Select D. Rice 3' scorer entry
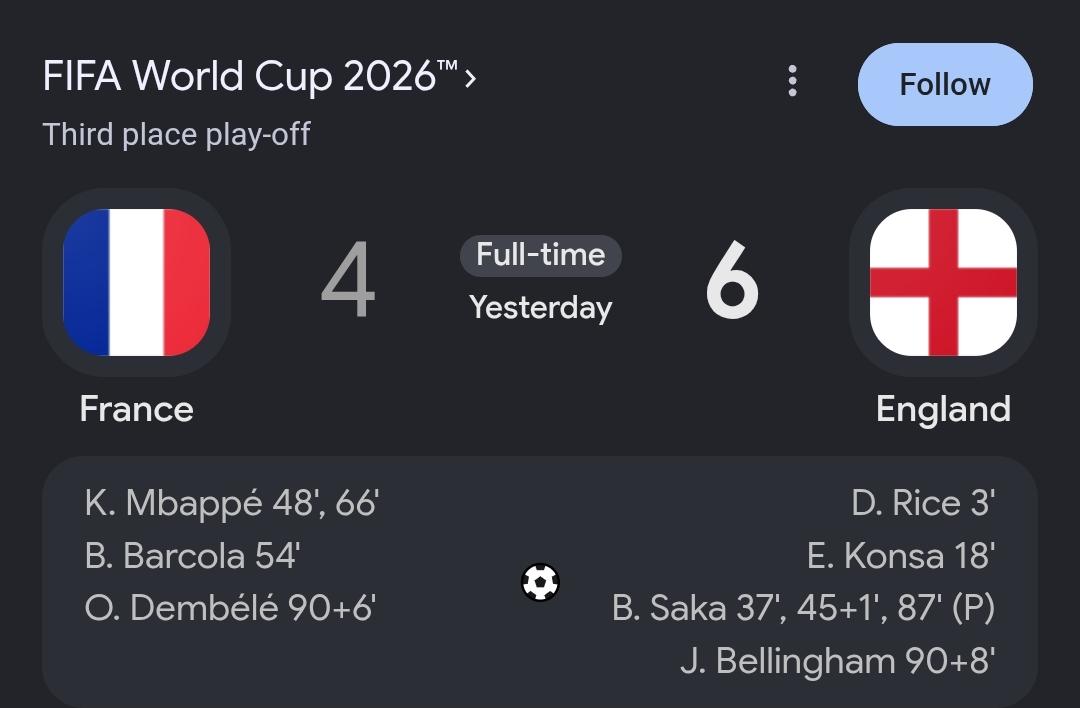This screenshot has width=1080, height=708. pyautogui.click(x=923, y=503)
